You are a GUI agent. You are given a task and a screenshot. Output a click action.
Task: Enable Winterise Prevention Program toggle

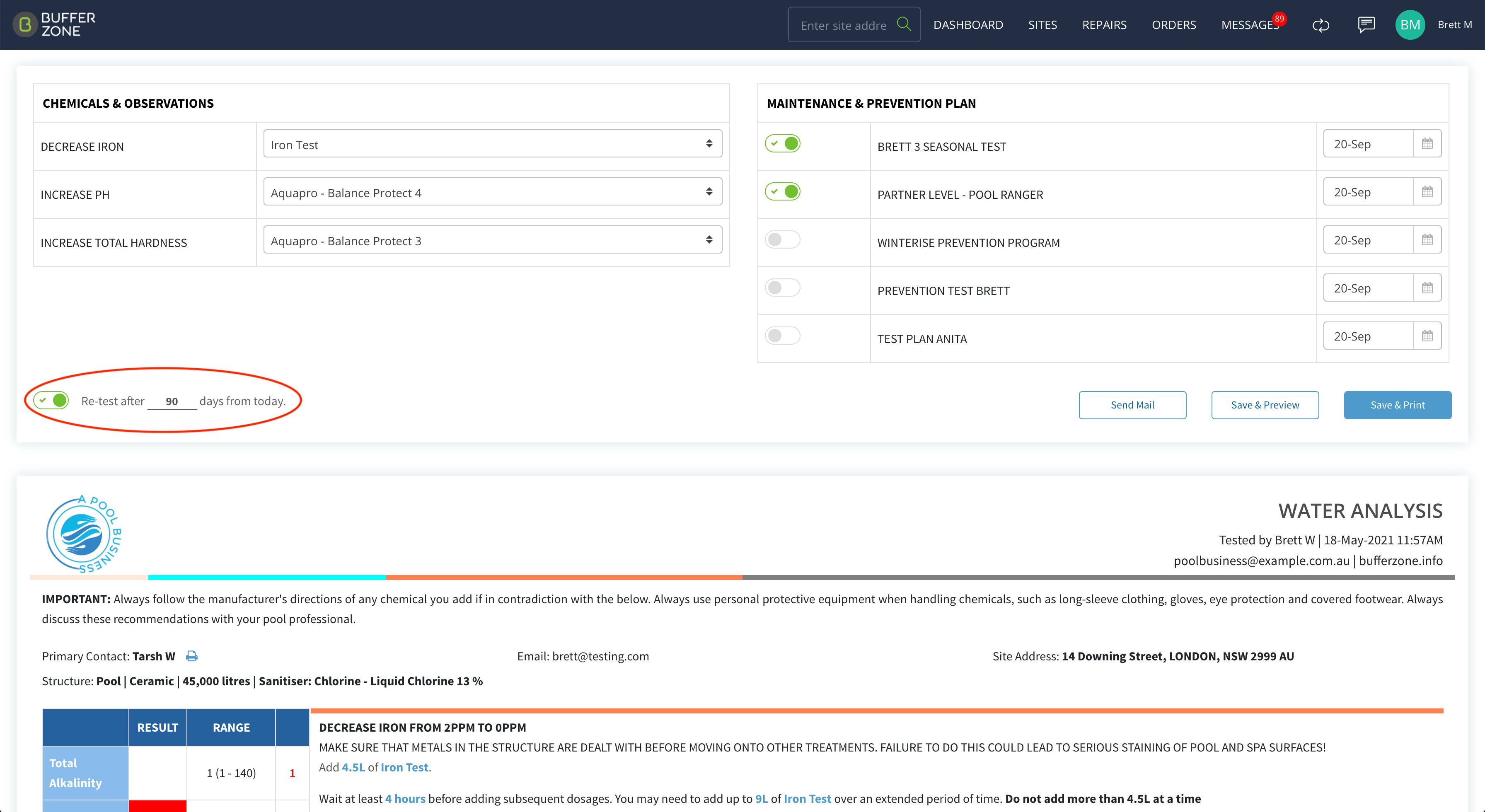[x=782, y=239]
